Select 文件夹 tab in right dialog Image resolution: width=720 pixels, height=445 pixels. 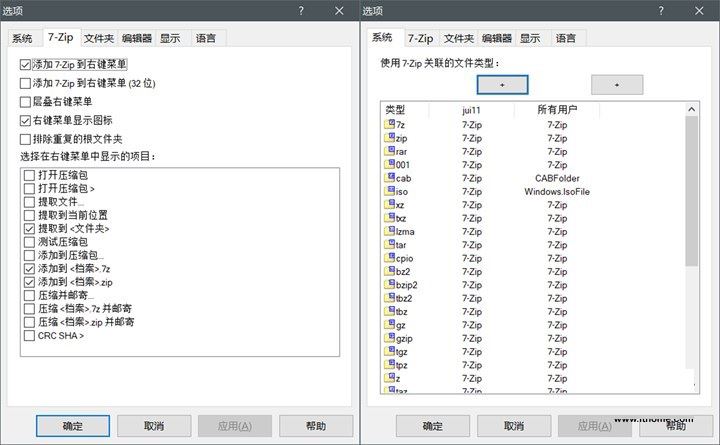(459, 38)
